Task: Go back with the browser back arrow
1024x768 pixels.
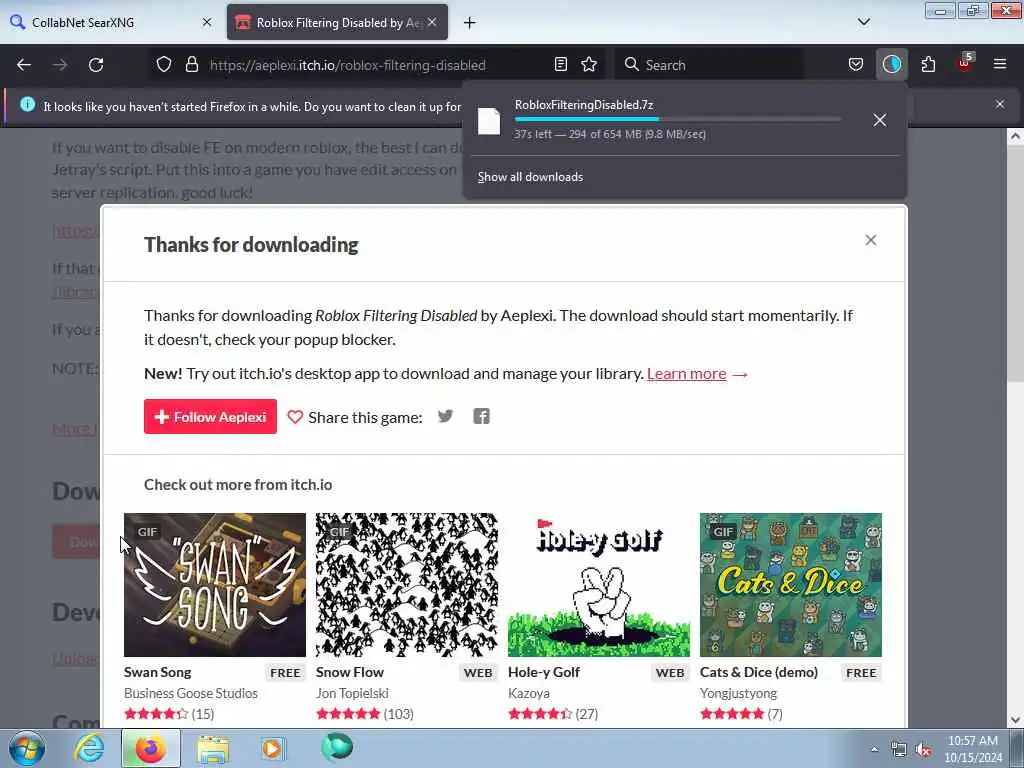Action: pos(24,65)
